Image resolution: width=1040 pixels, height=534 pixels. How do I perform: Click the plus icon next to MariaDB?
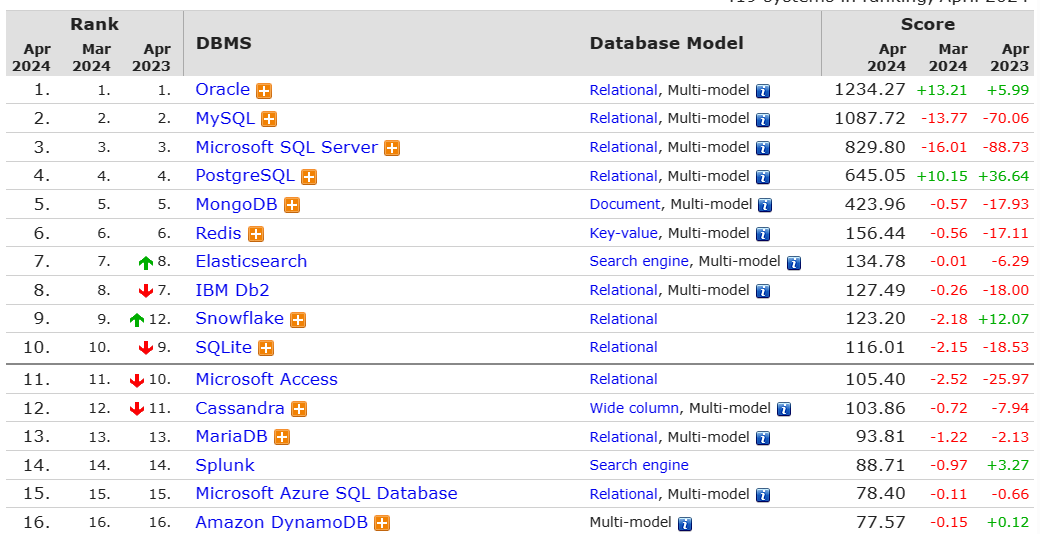[x=282, y=438]
